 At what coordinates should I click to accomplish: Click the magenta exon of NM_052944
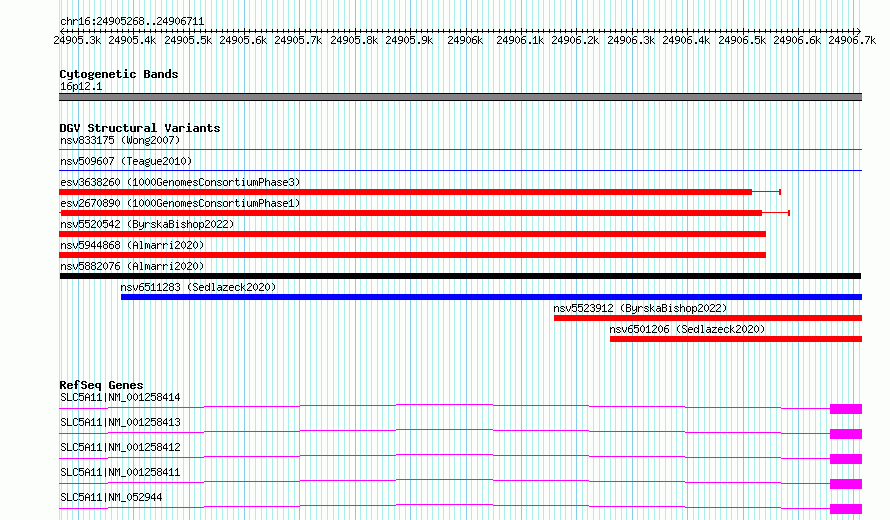tap(846, 509)
